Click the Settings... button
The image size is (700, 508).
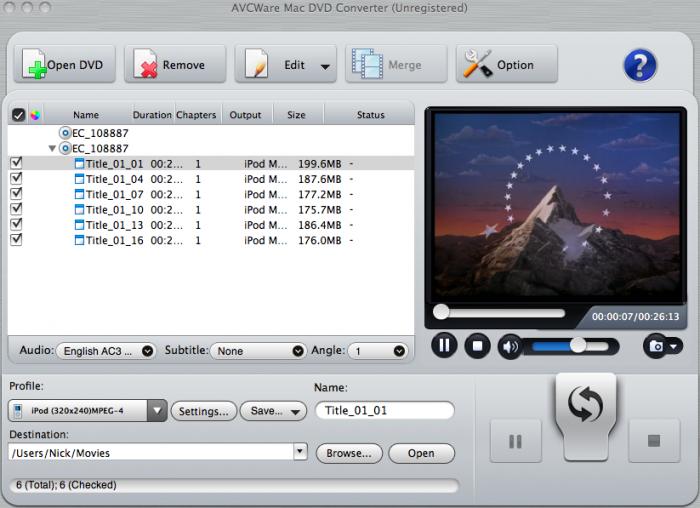(204, 411)
